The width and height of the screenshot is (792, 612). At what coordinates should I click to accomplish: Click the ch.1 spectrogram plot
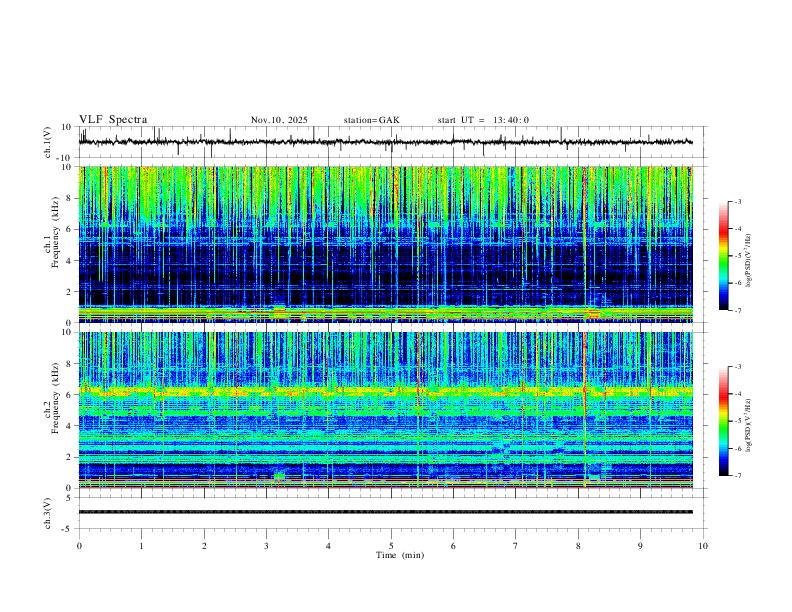coord(386,244)
